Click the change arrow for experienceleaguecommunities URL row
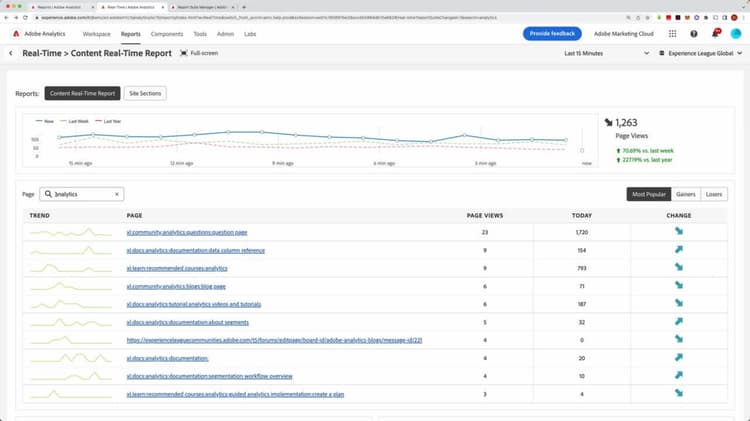 [679, 339]
